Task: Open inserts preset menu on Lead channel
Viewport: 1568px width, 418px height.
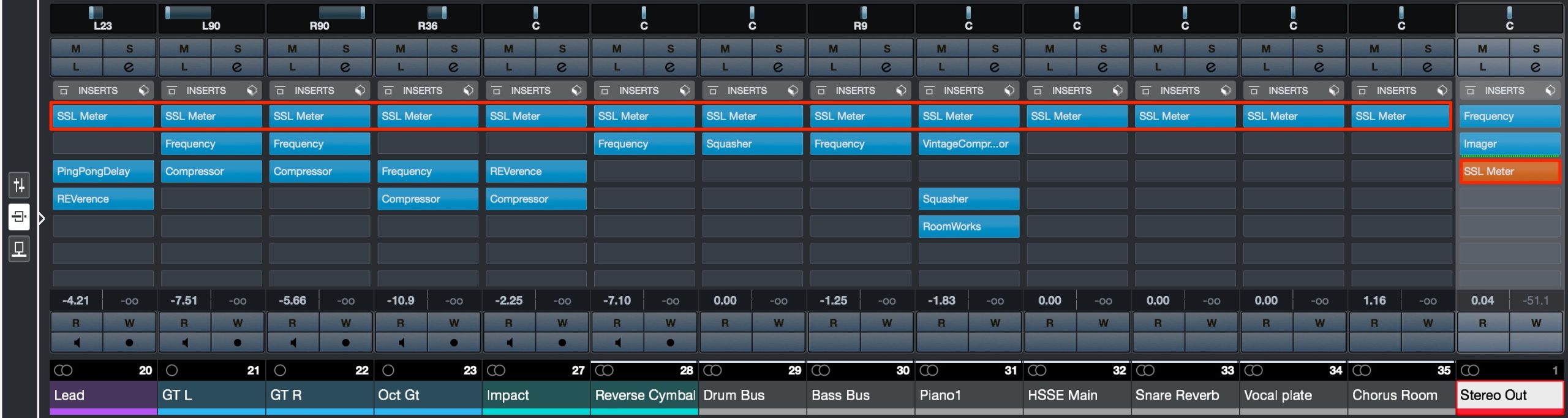Action: point(143,91)
